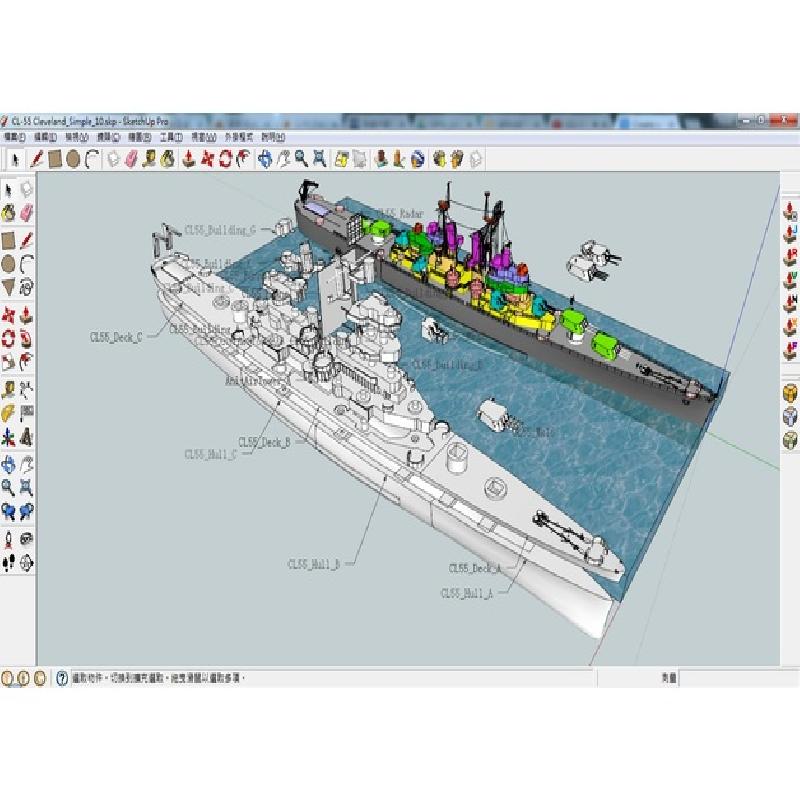Select the Walk footprints tool
The image size is (800, 800).
[9, 563]
